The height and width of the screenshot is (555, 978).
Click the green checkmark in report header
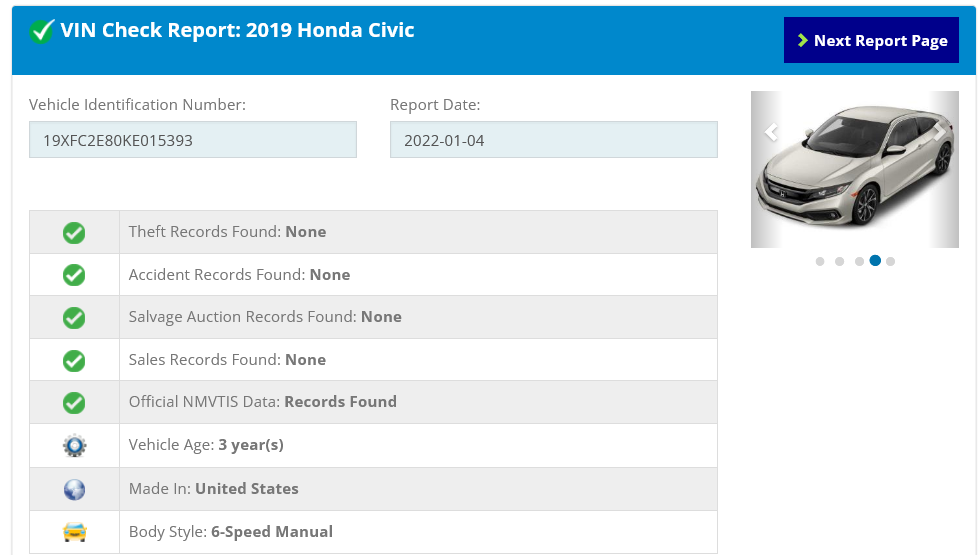point(42,31)
